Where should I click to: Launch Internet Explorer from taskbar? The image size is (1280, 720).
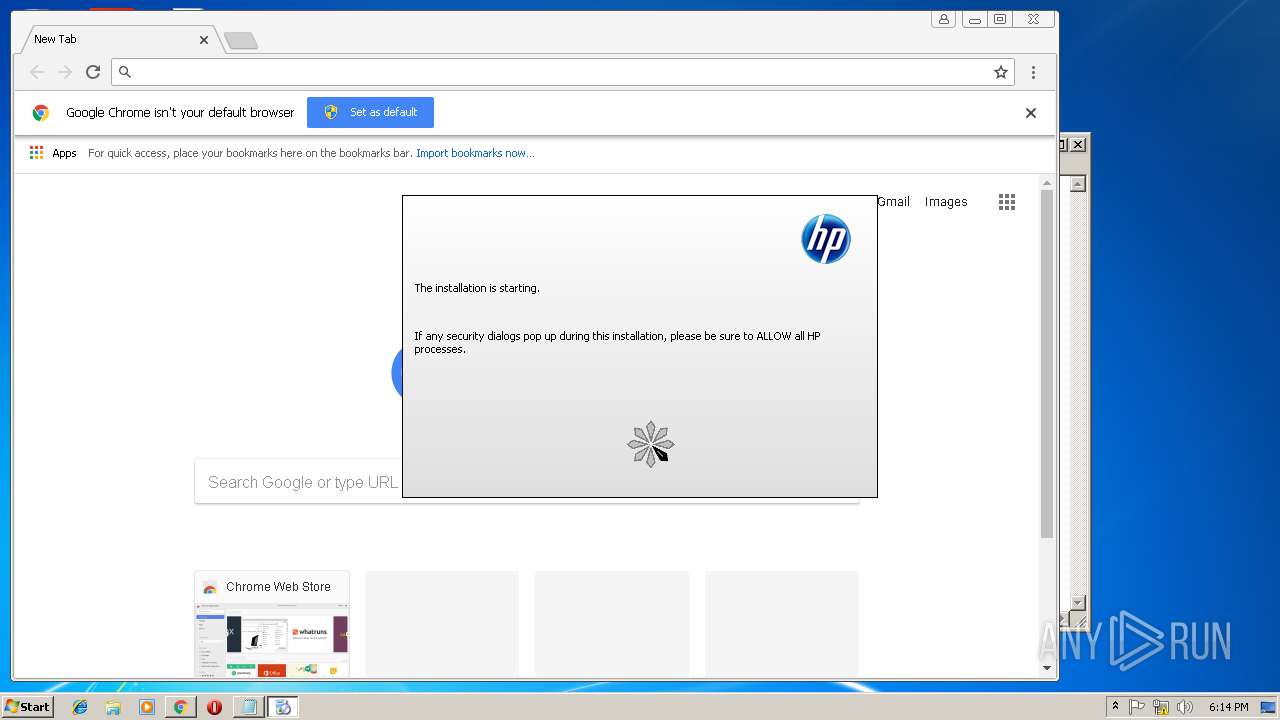80,707
